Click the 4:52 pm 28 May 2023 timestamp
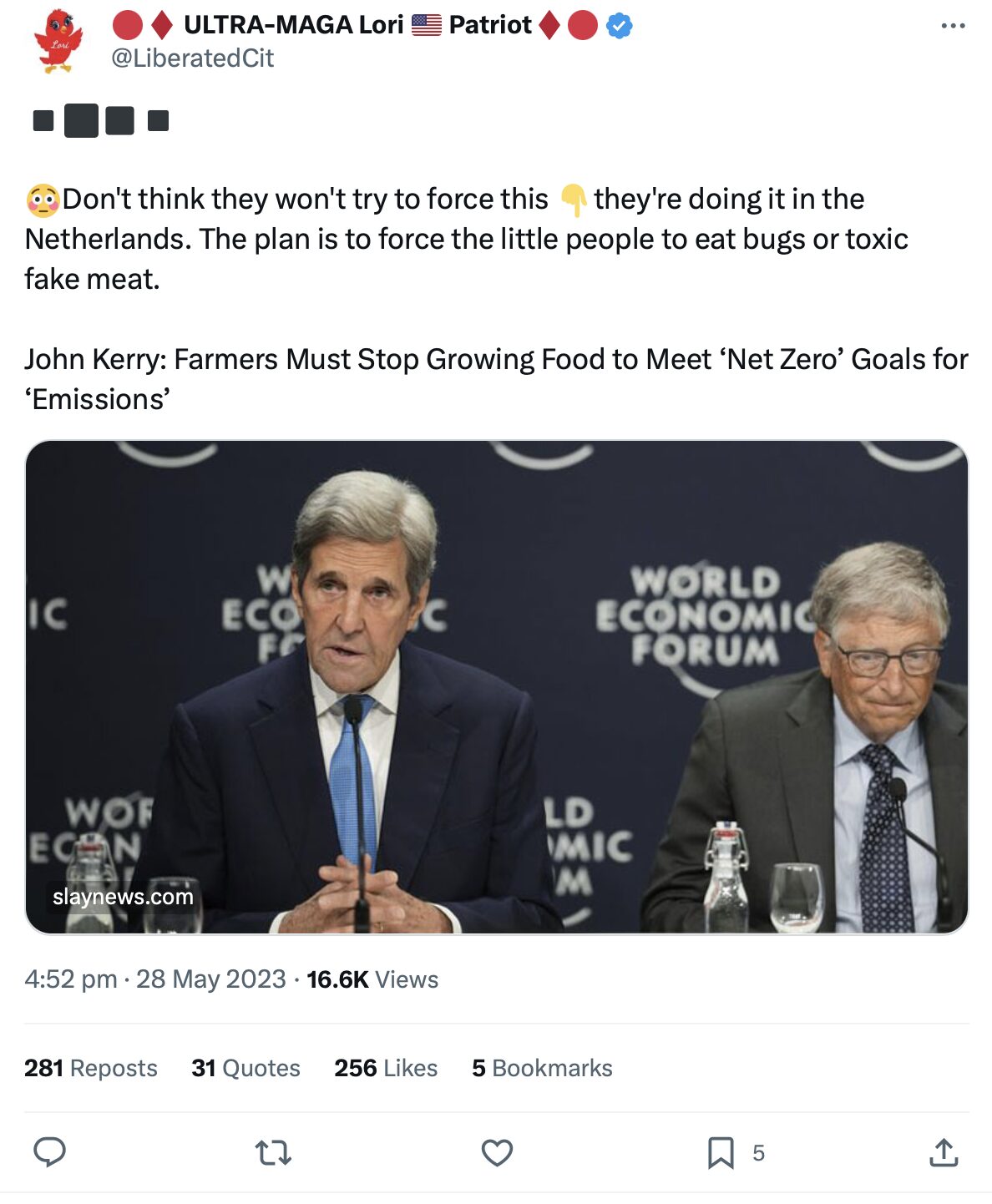 (x=155, y=979)
